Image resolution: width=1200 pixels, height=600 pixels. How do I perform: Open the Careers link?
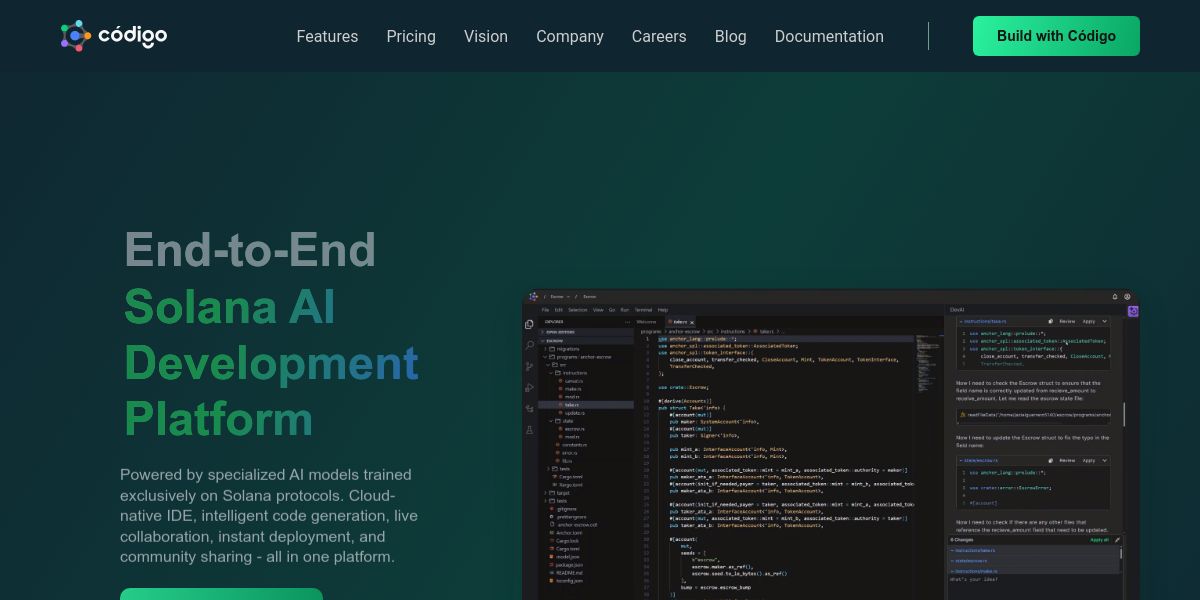659,36
